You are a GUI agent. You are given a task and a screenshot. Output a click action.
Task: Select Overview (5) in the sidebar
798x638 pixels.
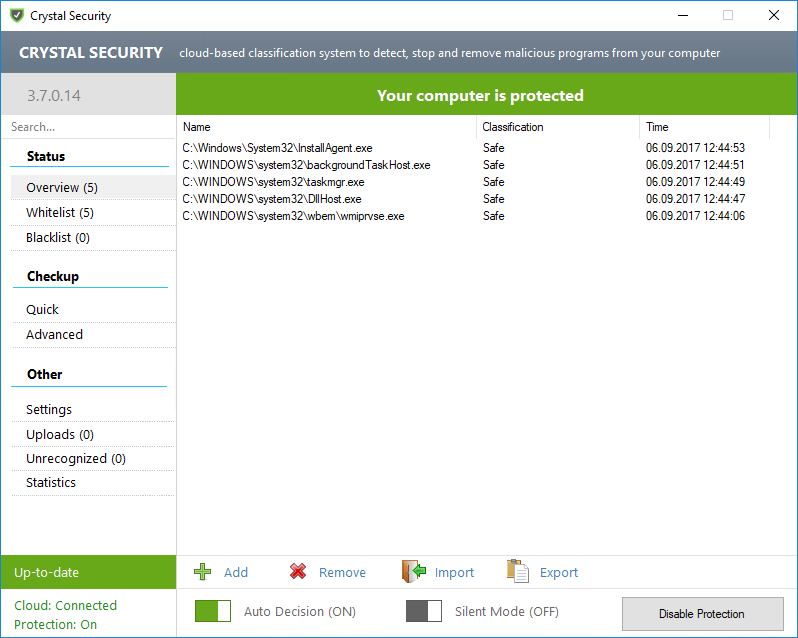62,188
